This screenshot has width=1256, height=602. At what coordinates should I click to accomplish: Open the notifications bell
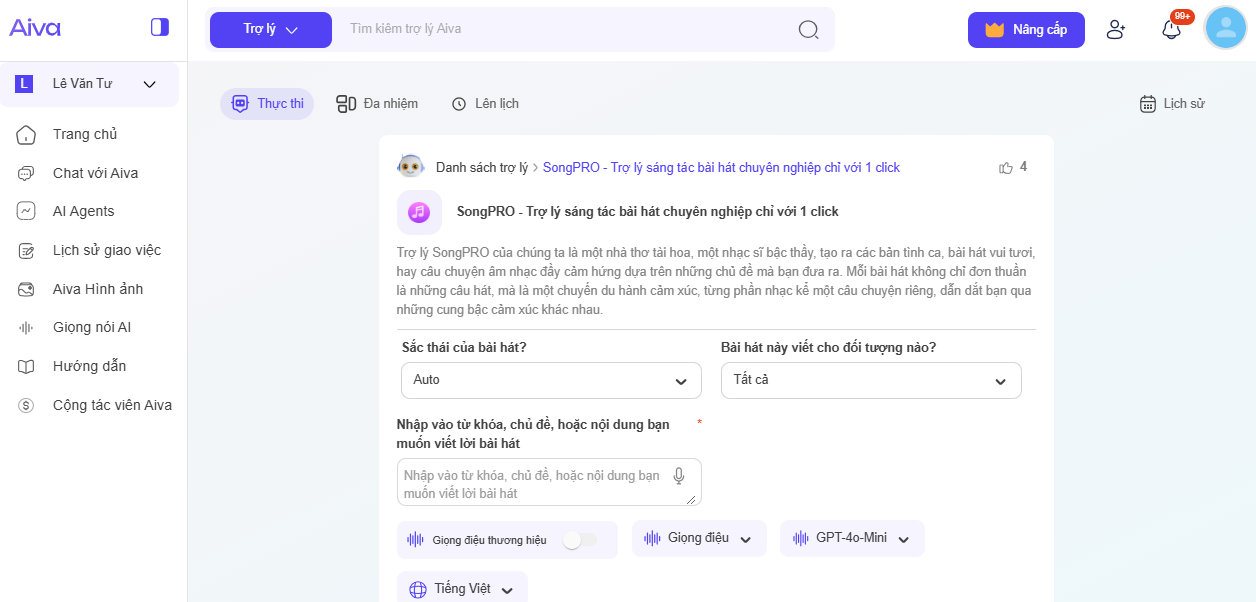click(x=1171, y=30)
